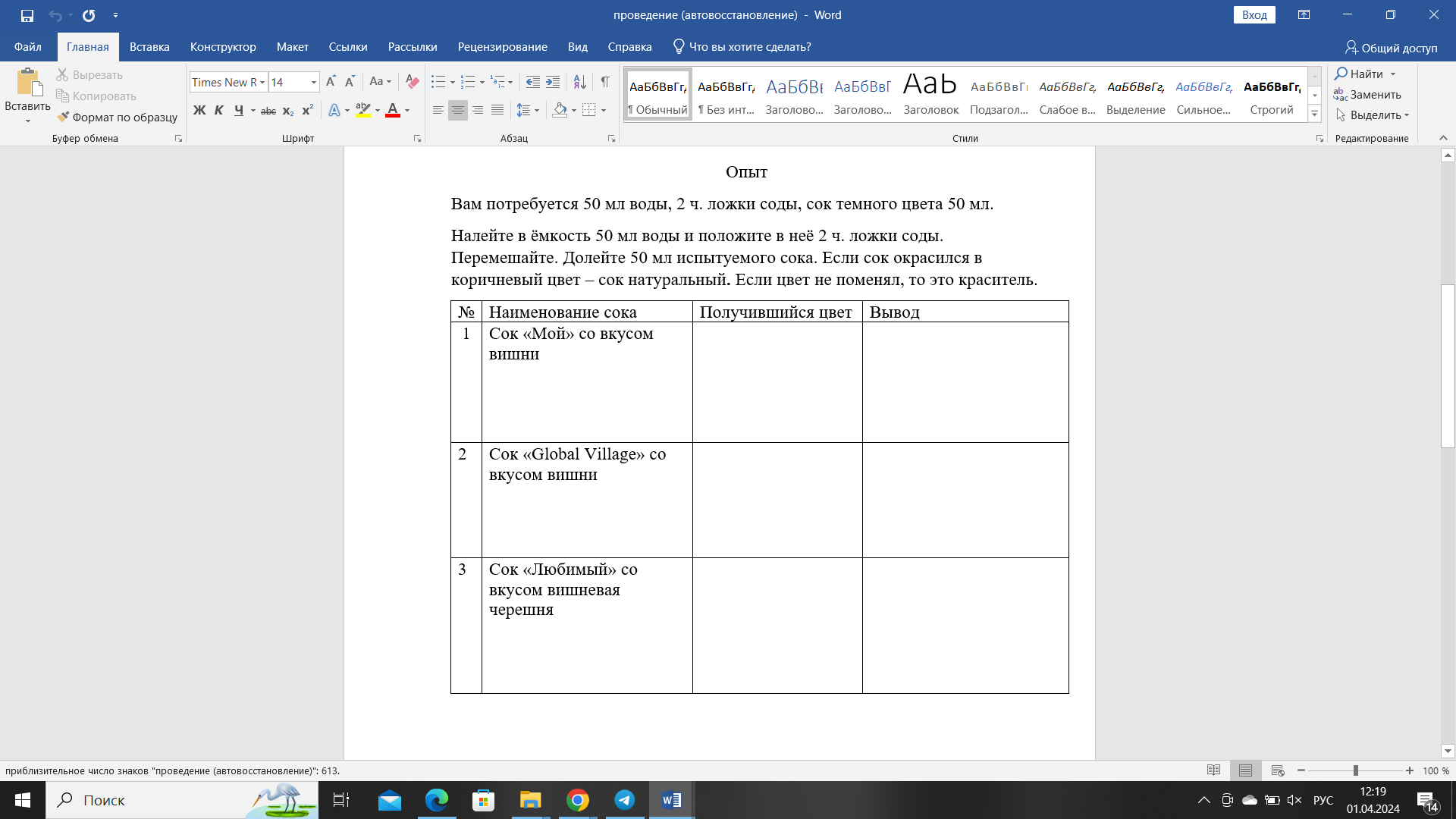Click the Redo repeat icon
The image size is (1456, 819).
(x=89, y=15)
